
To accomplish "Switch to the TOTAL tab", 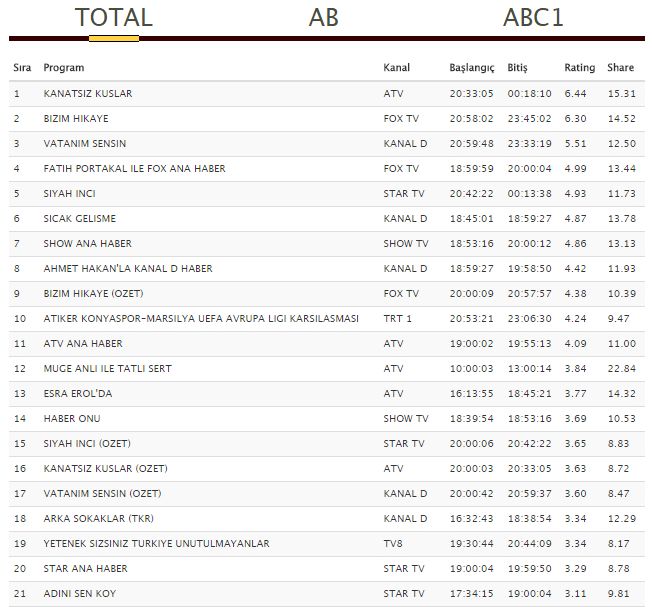I will point(113,18).
